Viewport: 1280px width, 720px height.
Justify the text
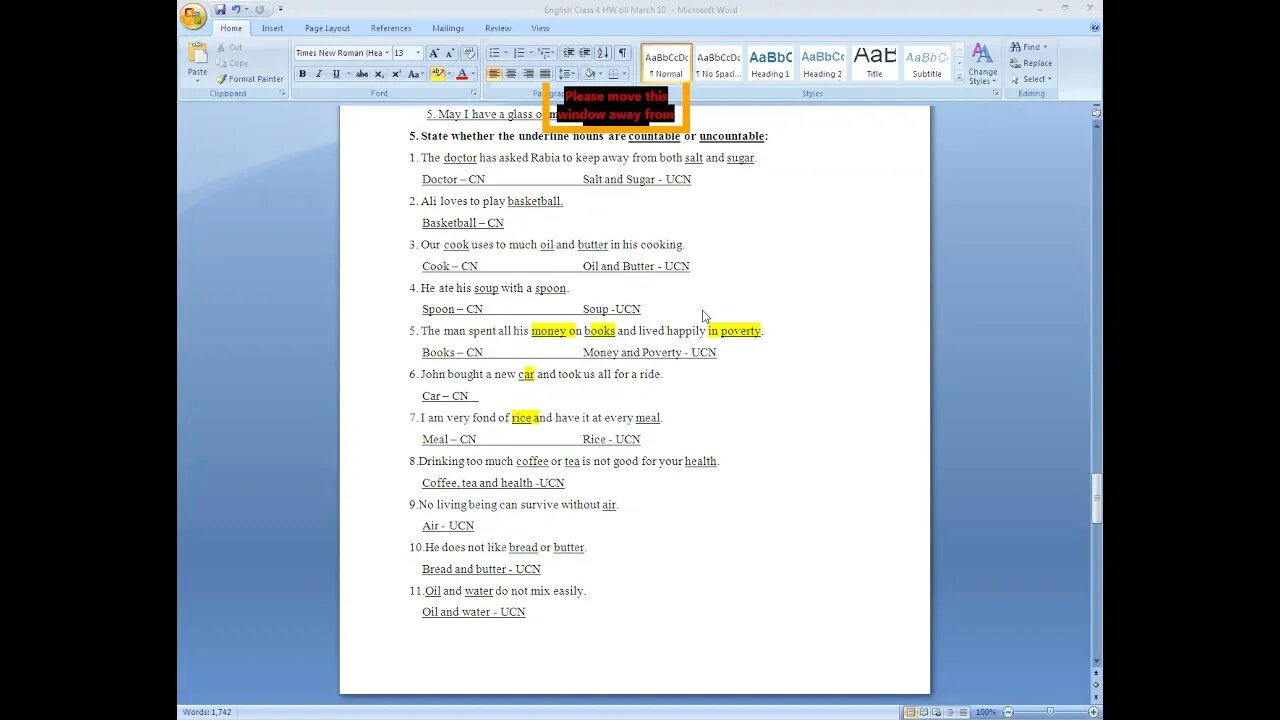[x=545, y=74]
